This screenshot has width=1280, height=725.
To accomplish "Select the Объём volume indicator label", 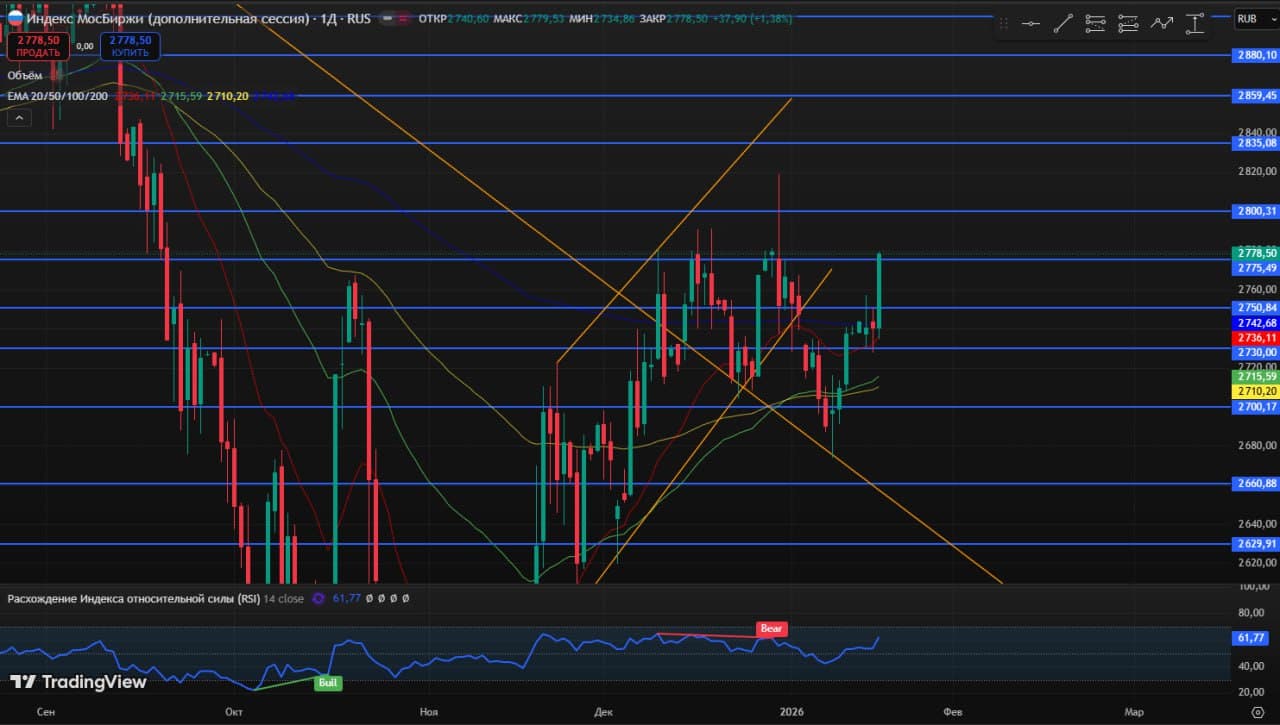I will click(25, 75).
